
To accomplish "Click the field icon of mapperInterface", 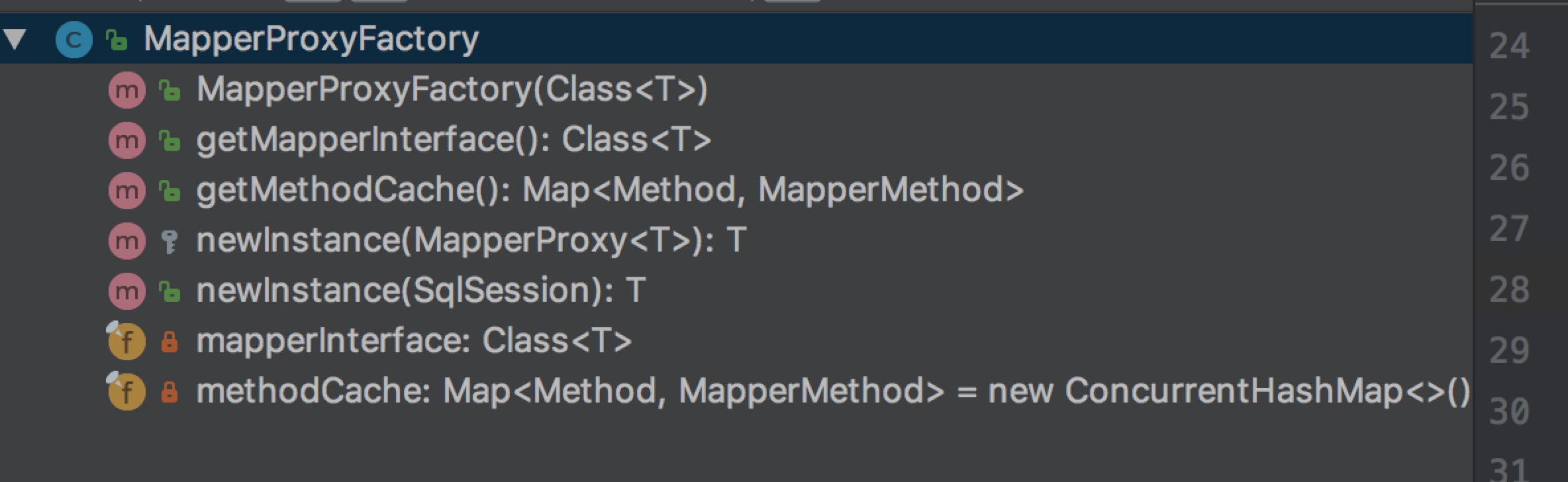I will 126,341.
